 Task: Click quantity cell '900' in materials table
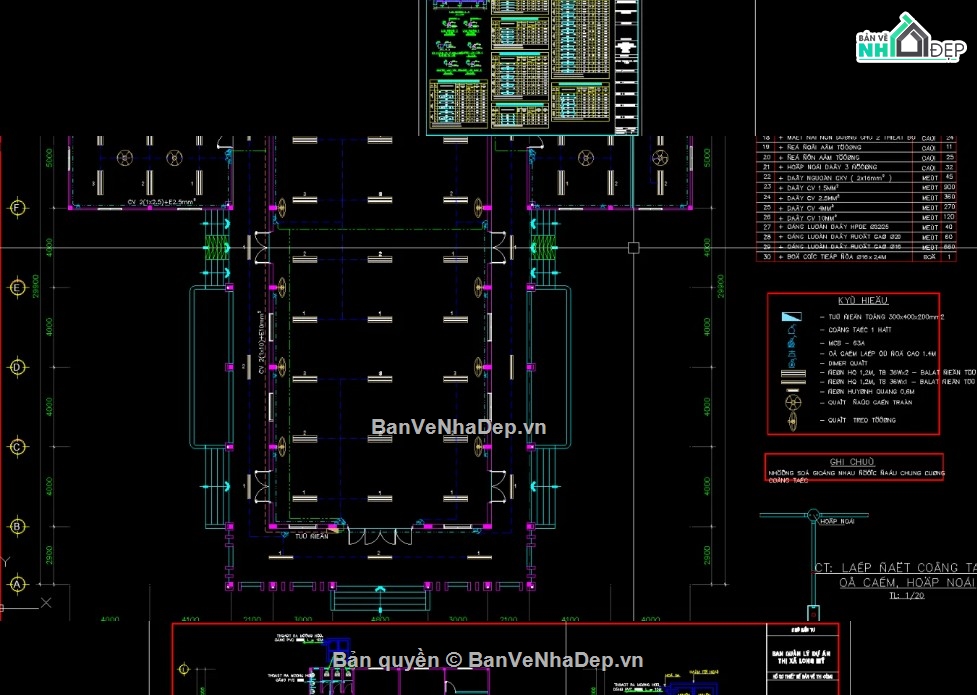pos(950,187)
